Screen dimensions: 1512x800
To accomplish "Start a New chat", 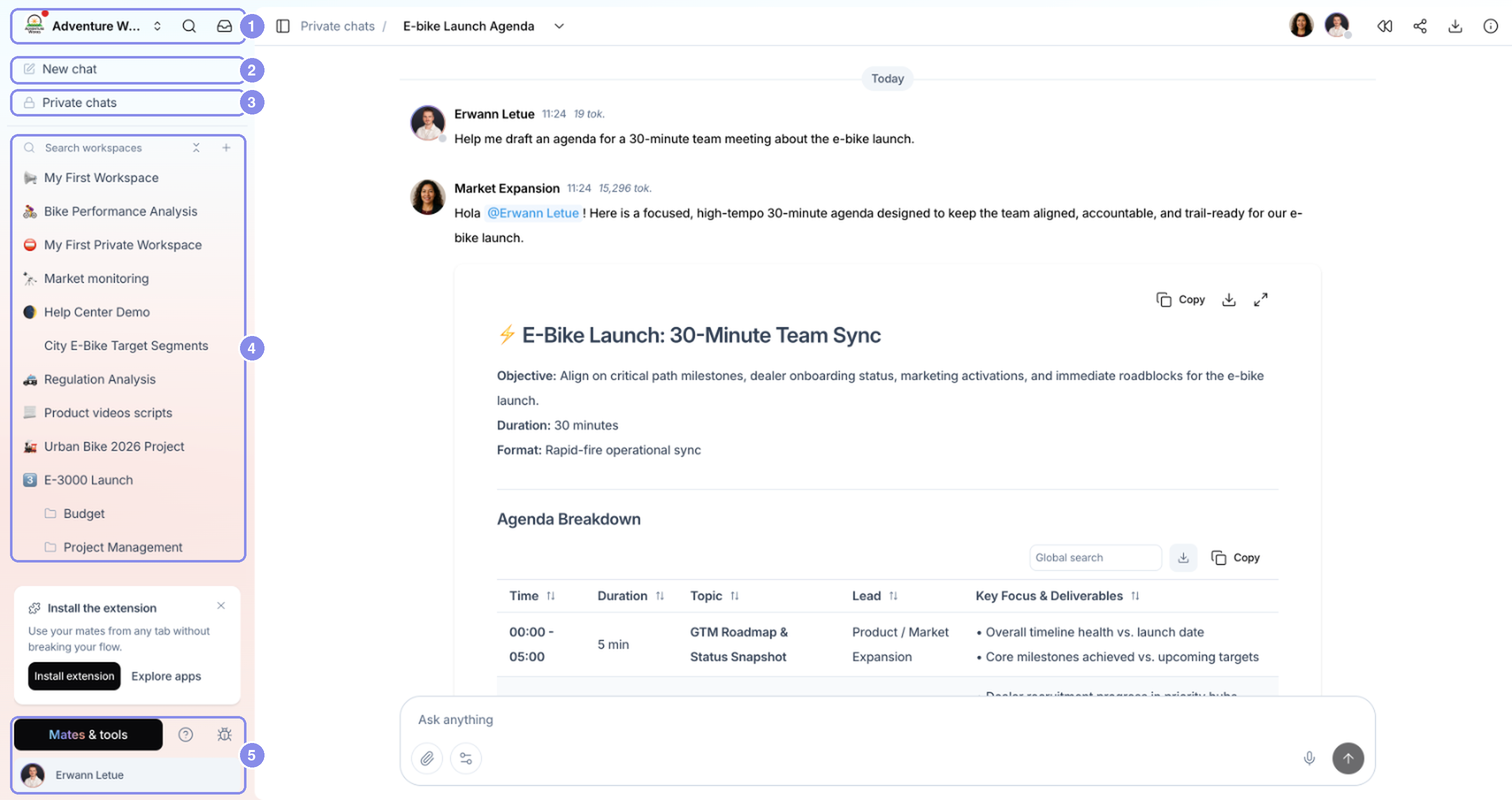I will [x=127, y=69].
